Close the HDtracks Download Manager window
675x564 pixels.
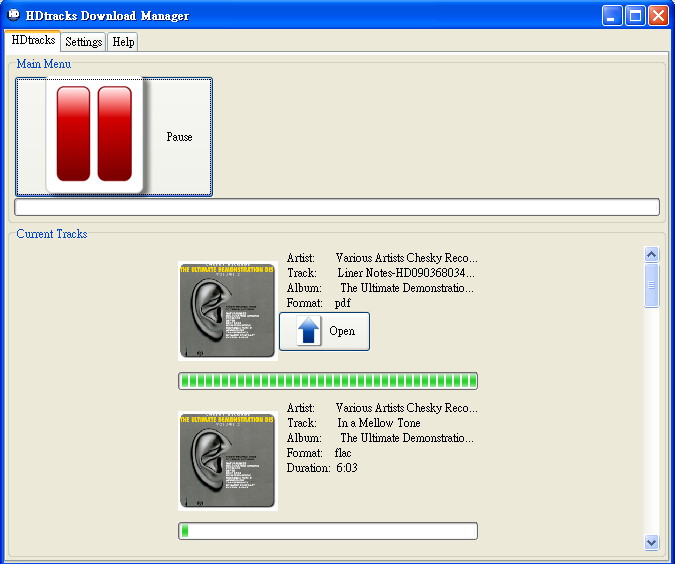(x=658, y=16)
